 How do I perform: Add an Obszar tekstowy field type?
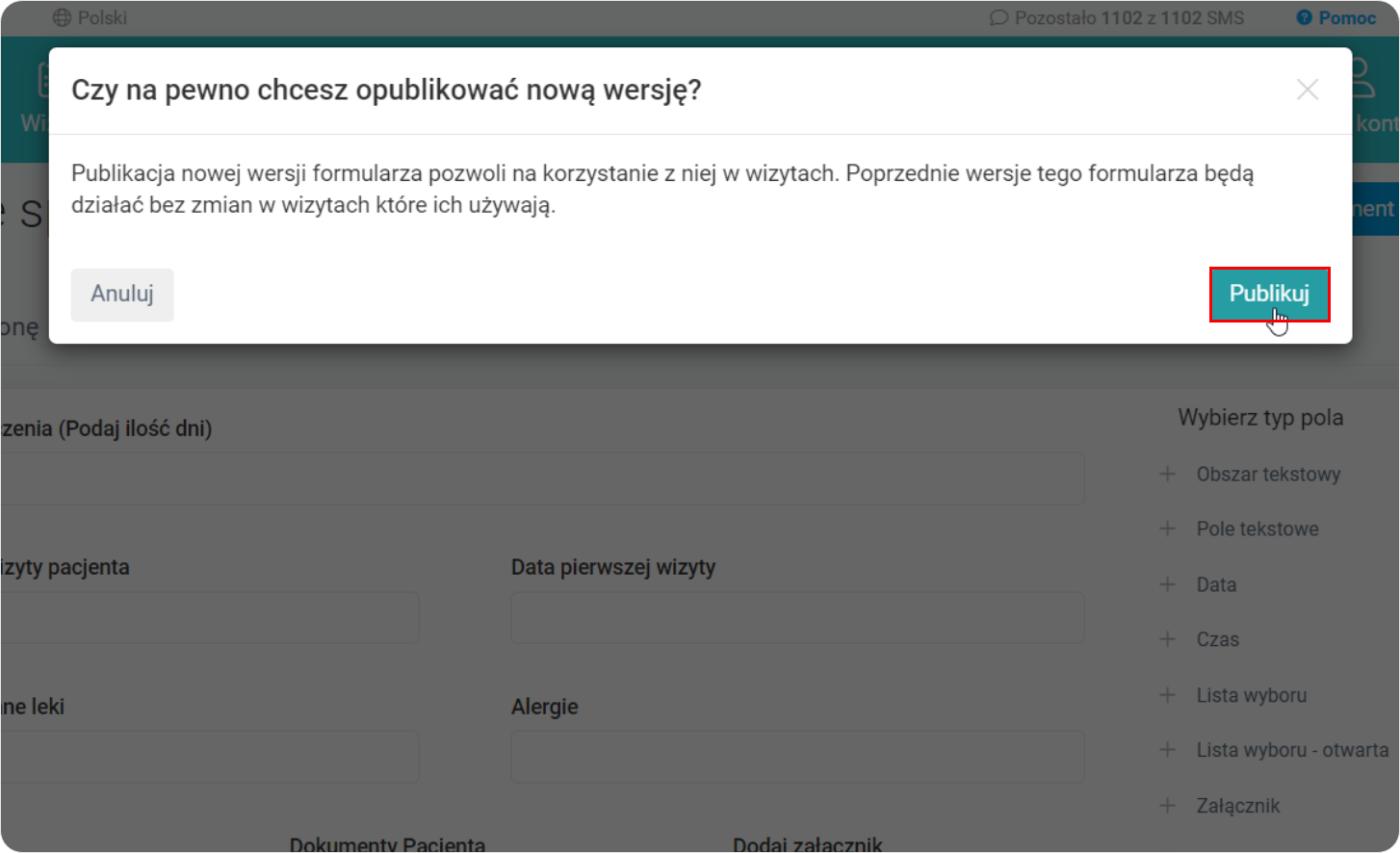tap(1268, 474)
